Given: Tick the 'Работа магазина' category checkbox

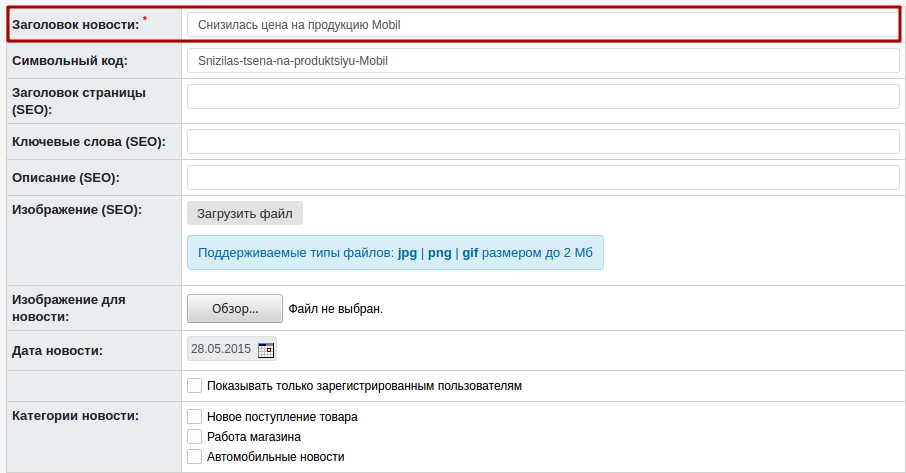Looking at the screenshot, I should click(x=195, y=436).
